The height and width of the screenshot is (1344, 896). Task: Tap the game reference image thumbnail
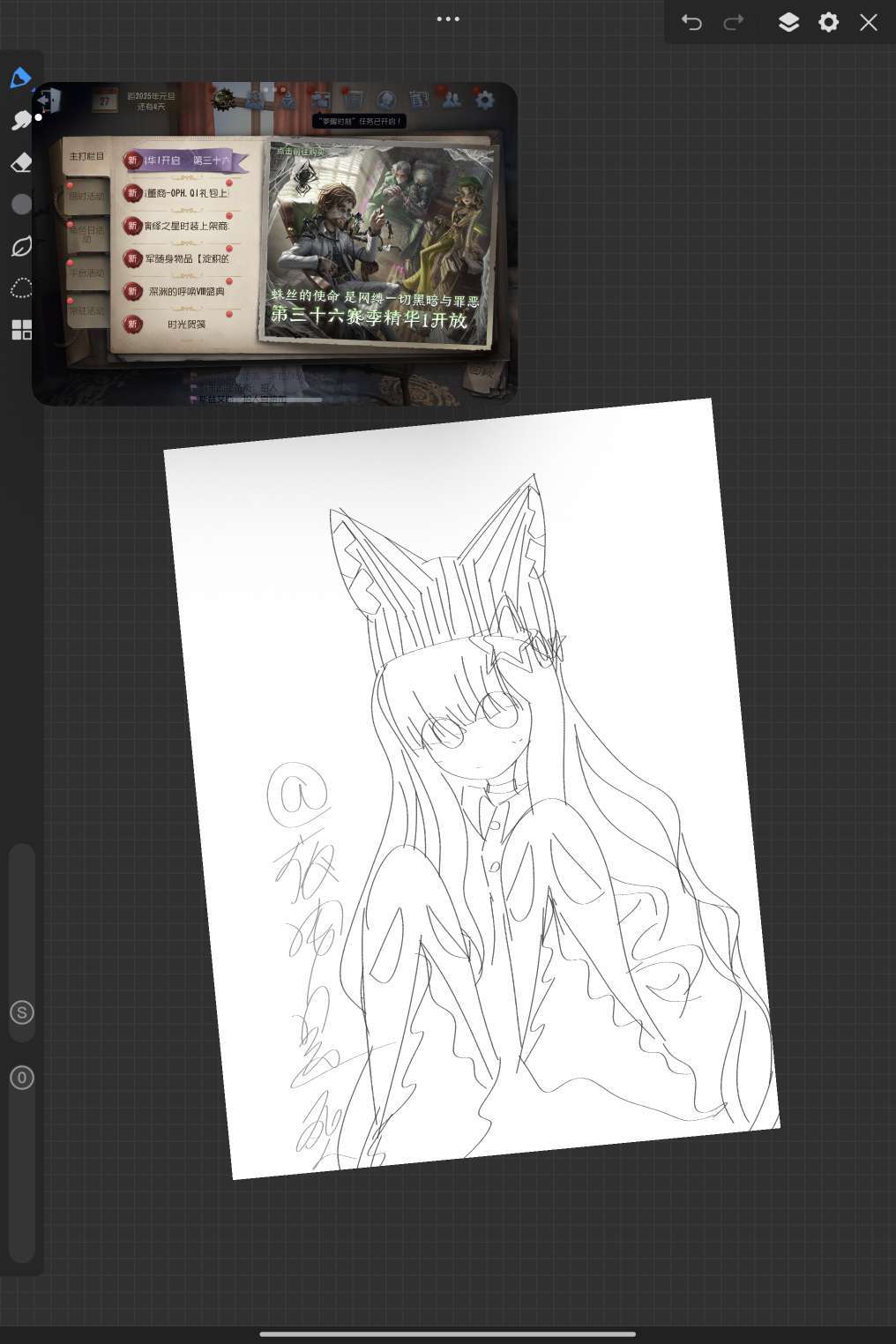coord(274,243)
